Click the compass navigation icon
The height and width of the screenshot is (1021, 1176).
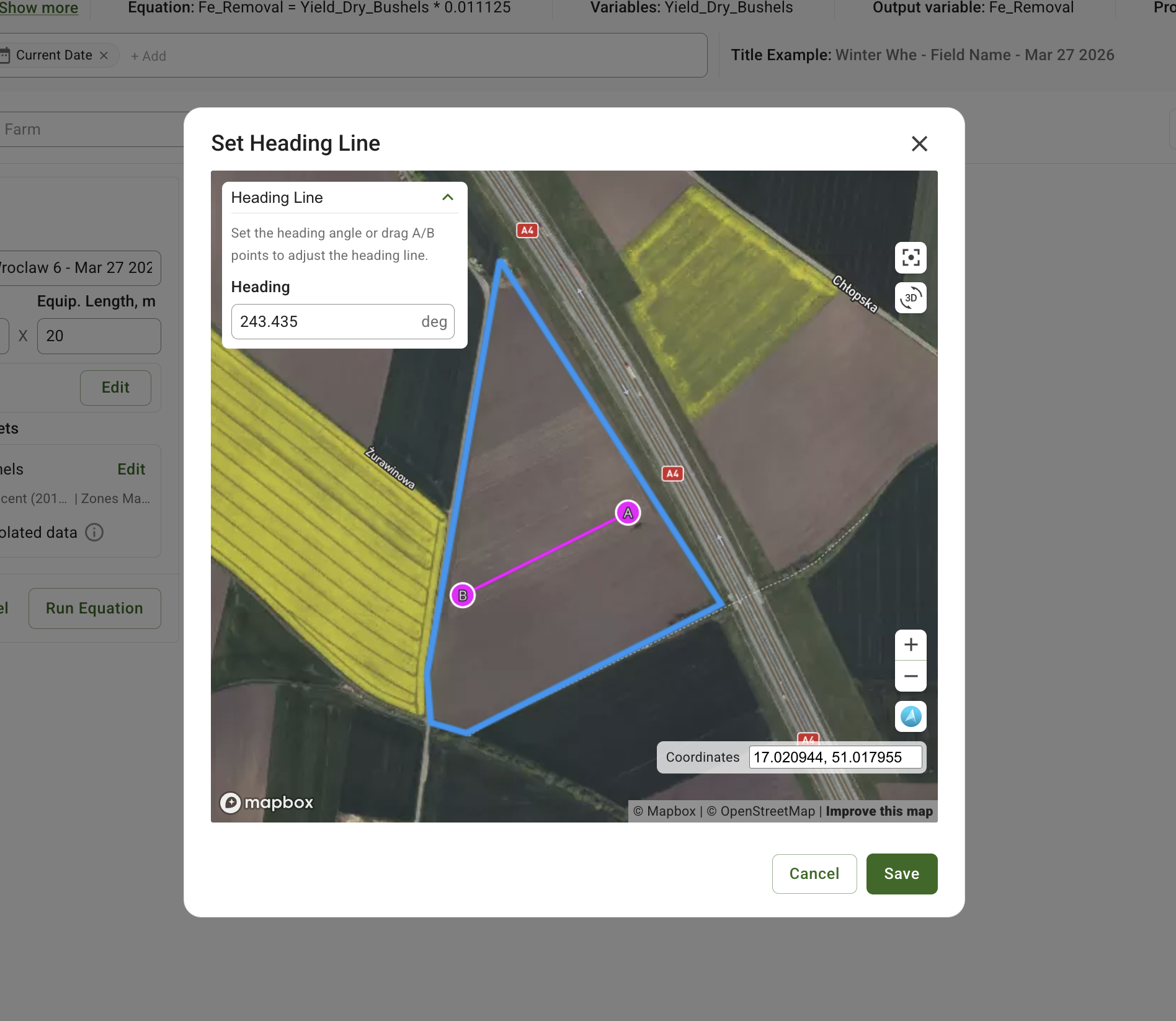pos(910,716)
